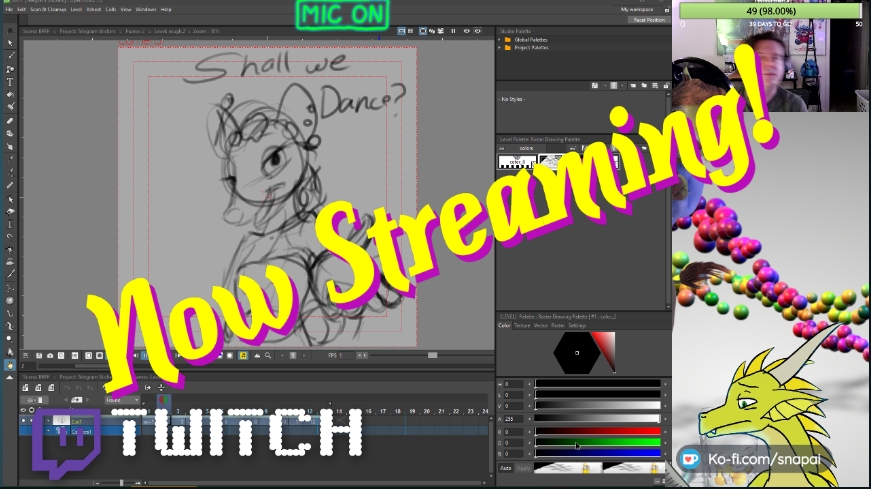Select the Iron tool
Screen dimensions: 871x489
[x=10, y=262]
